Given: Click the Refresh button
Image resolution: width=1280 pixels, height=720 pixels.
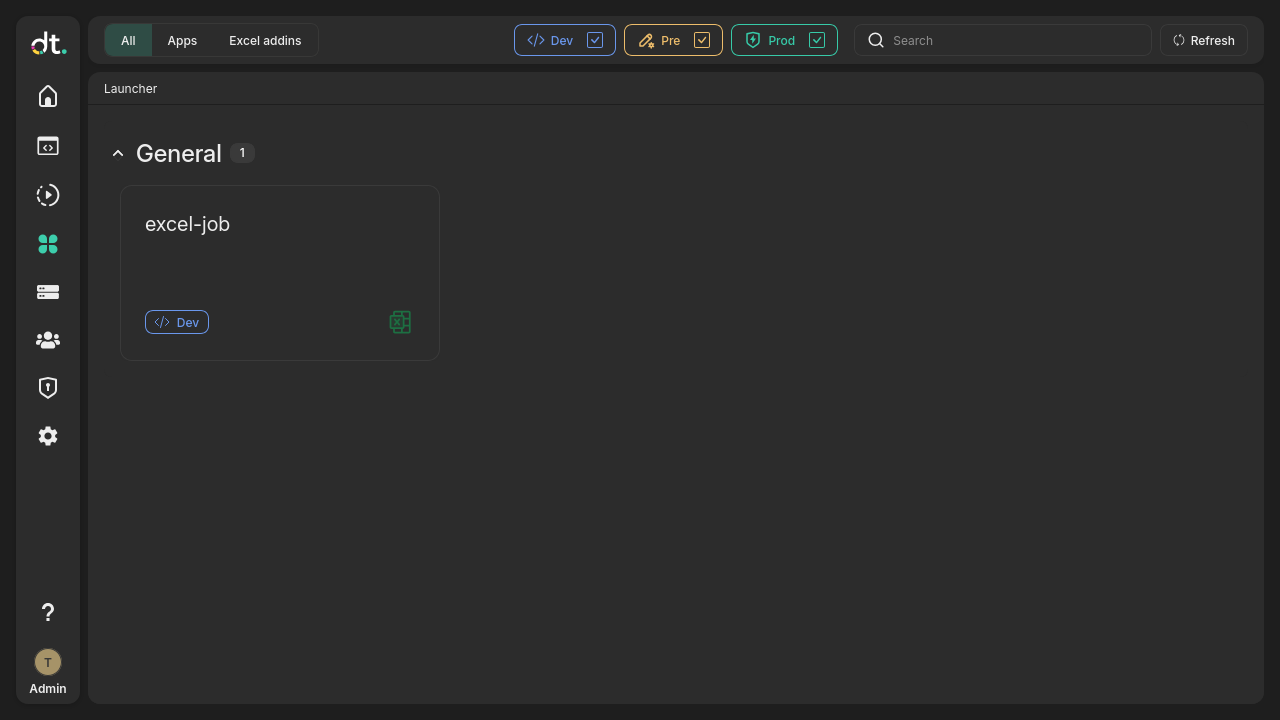Looking at the screenshot, I should pyautogui.click(x=1203, y=40).
